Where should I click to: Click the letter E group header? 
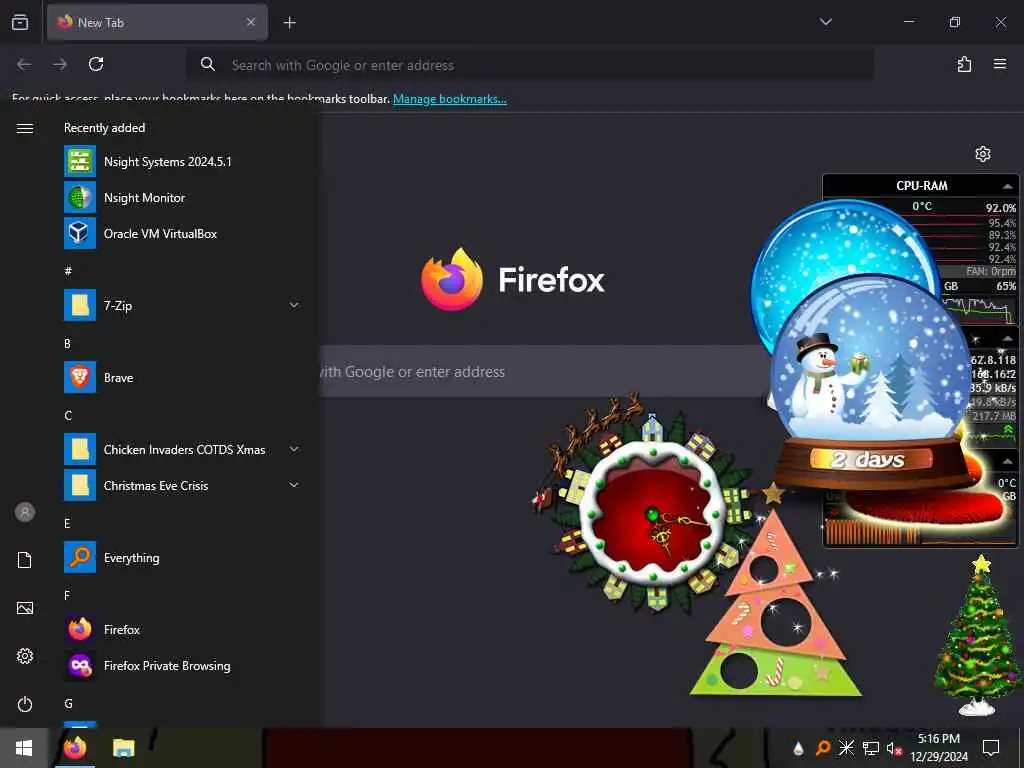[67, 523]
